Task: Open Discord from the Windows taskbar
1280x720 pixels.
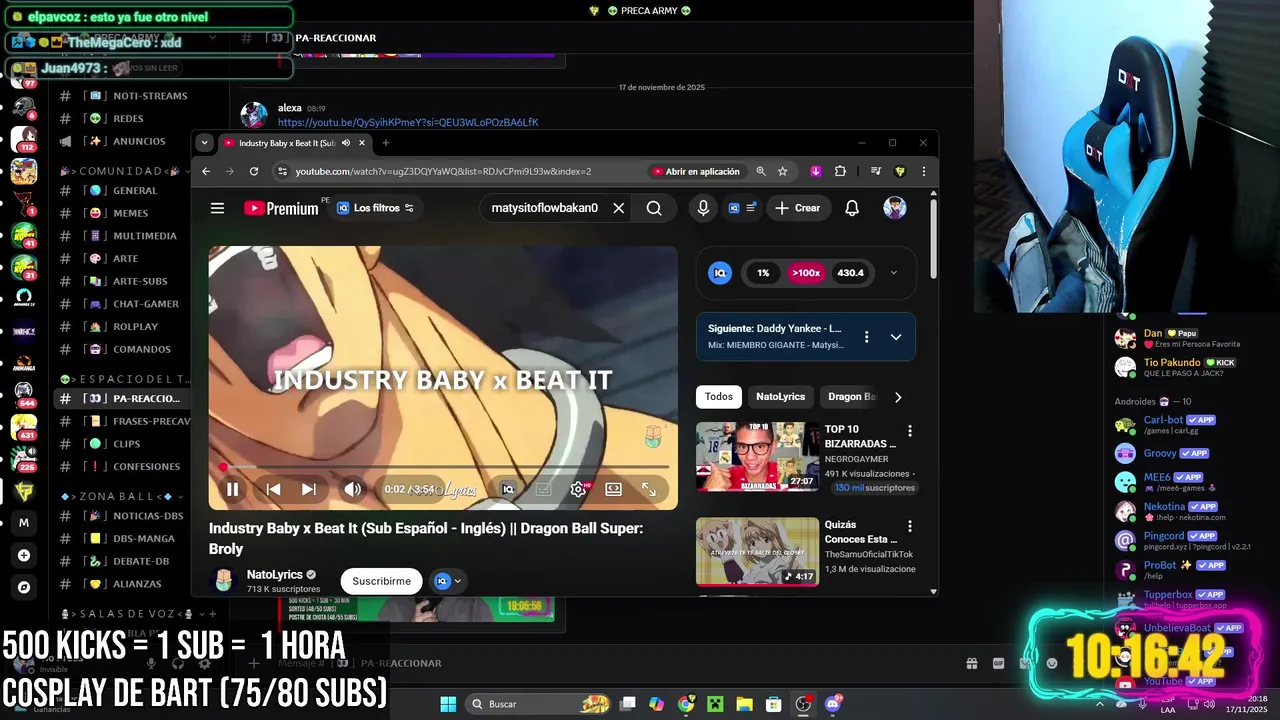Action: [833, 704]
